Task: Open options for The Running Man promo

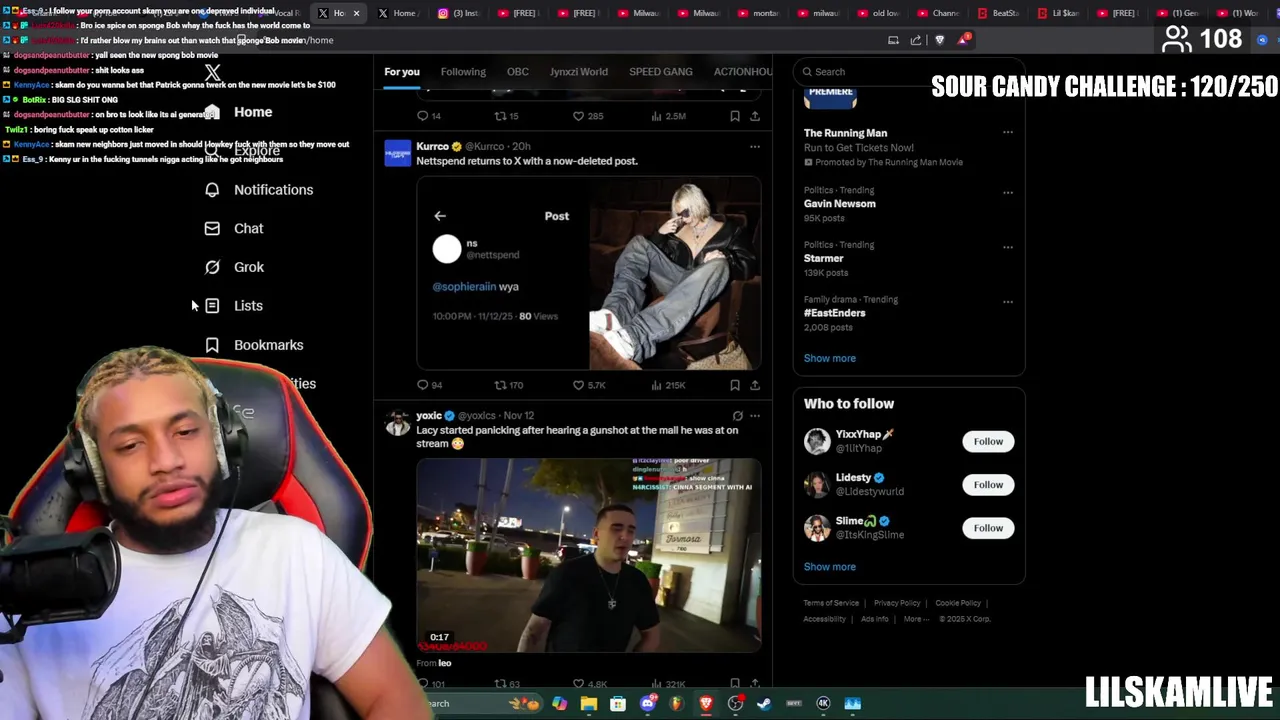Action: 1008,132
